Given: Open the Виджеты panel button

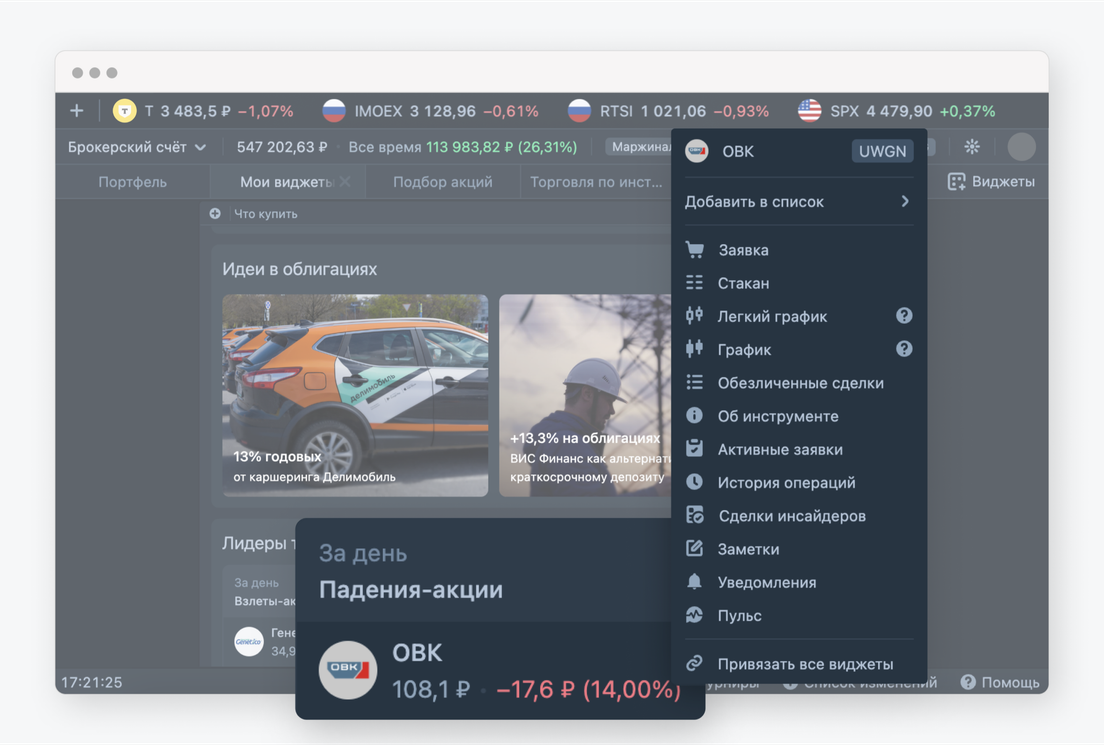Looking at the screenshot, I should pyautogui.click(x=991, y=182).
